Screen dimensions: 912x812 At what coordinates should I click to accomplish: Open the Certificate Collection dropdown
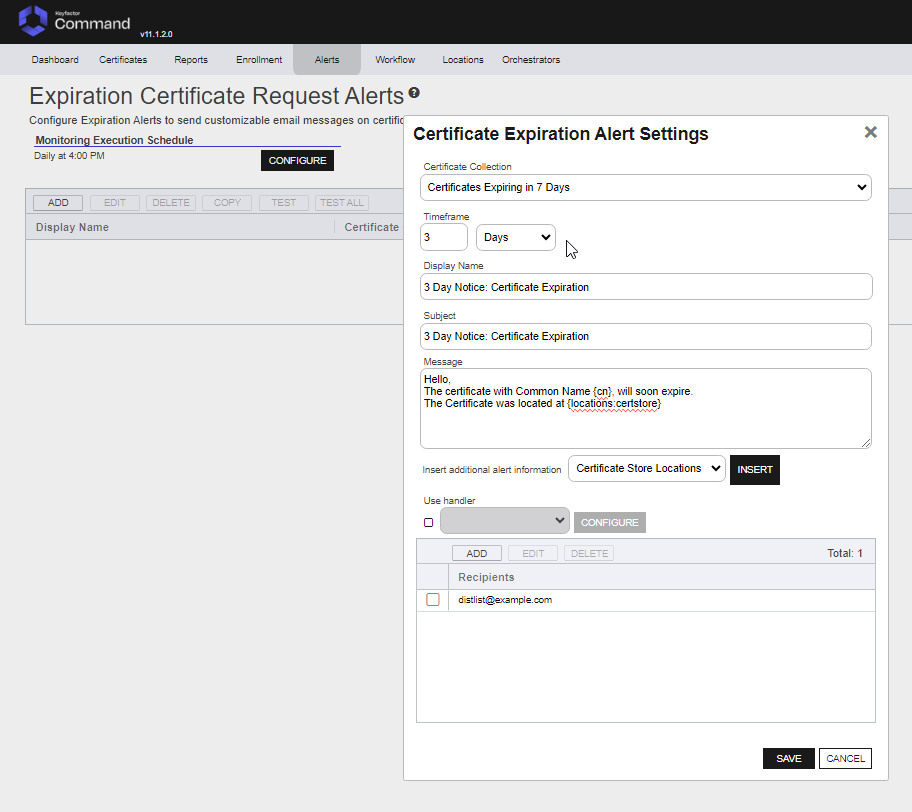pyautogui.click(x=645, y=187)
